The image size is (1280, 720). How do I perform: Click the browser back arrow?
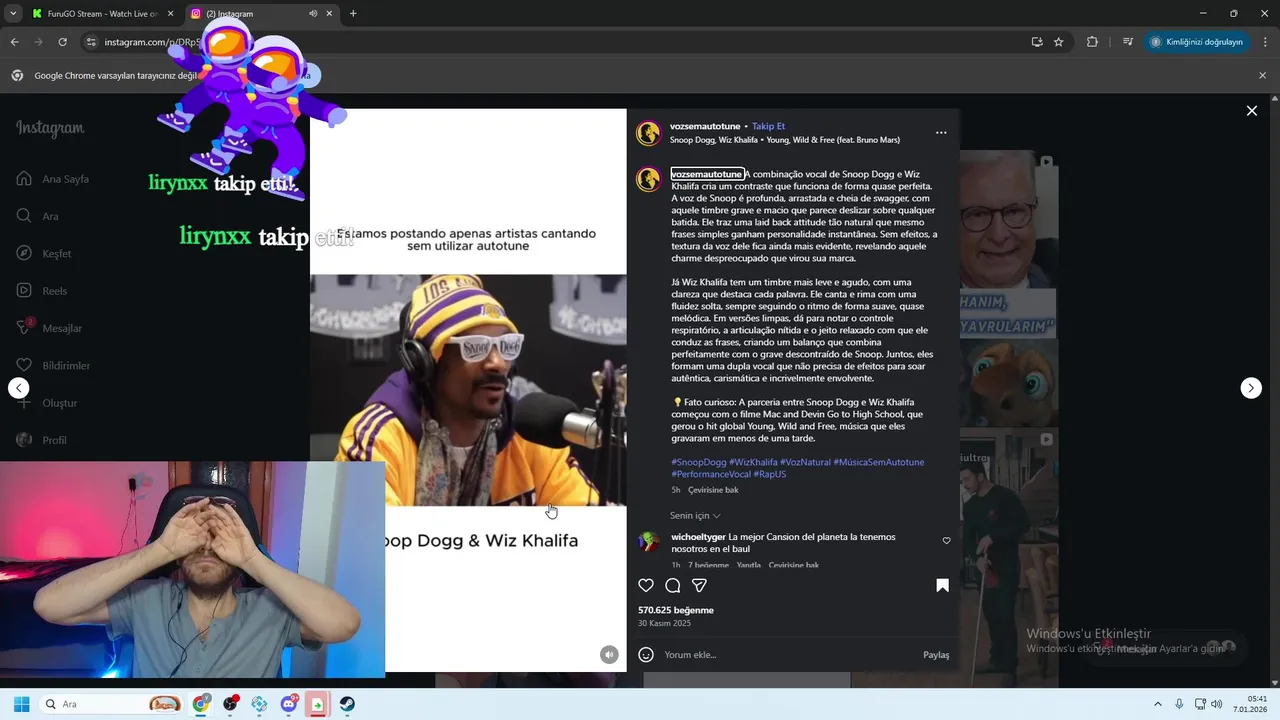point(14,42)
